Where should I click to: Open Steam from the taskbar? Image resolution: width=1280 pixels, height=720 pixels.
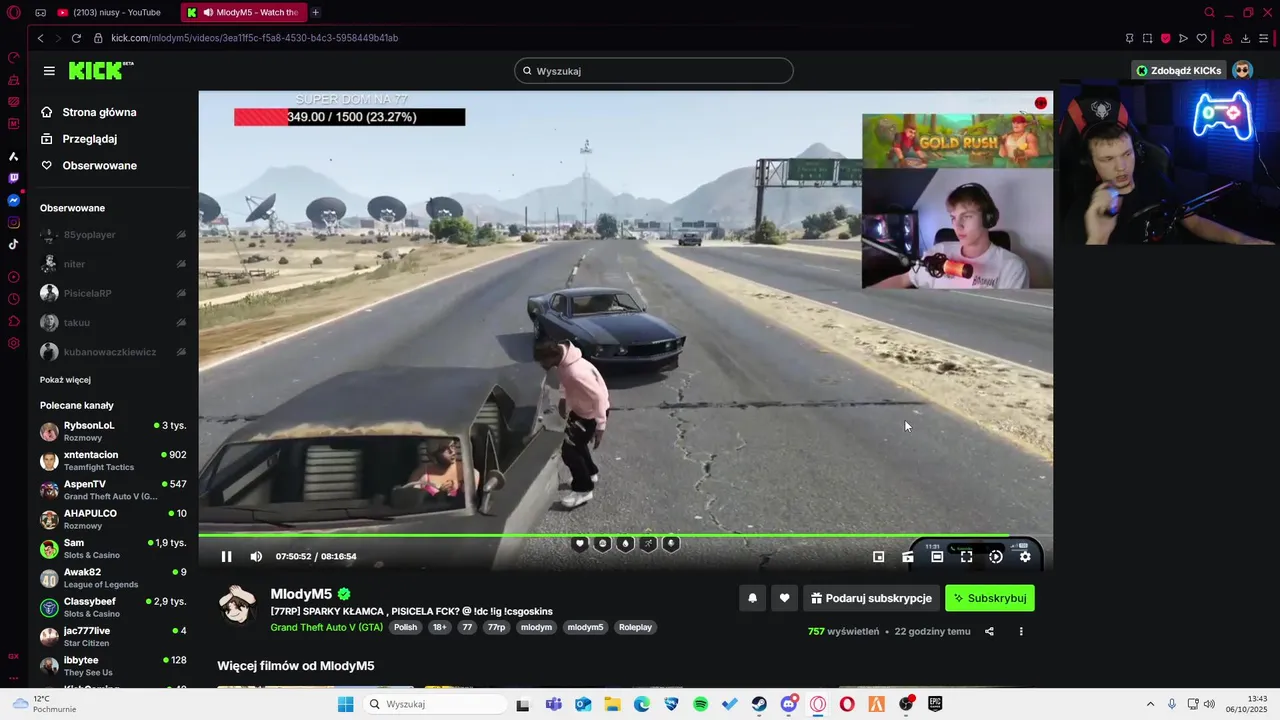pos(759,704)
